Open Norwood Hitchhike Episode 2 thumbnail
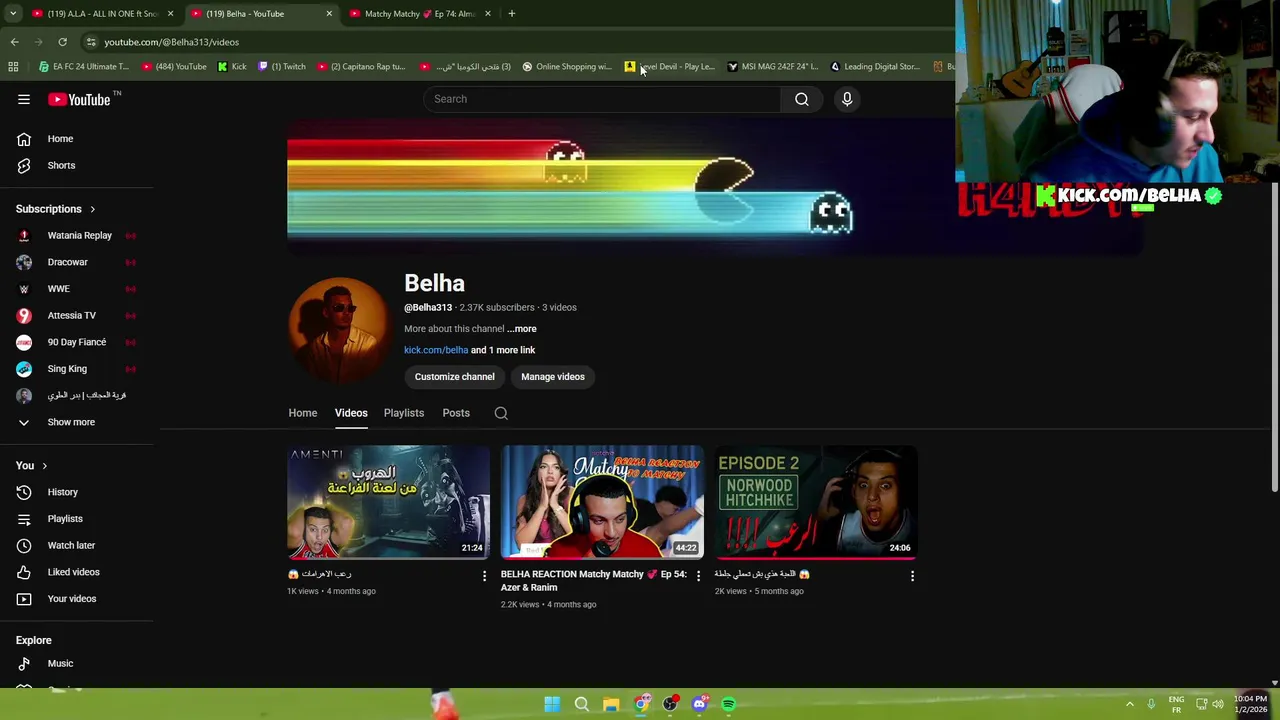The image size is (1280, 720). (x=816, y=502)
